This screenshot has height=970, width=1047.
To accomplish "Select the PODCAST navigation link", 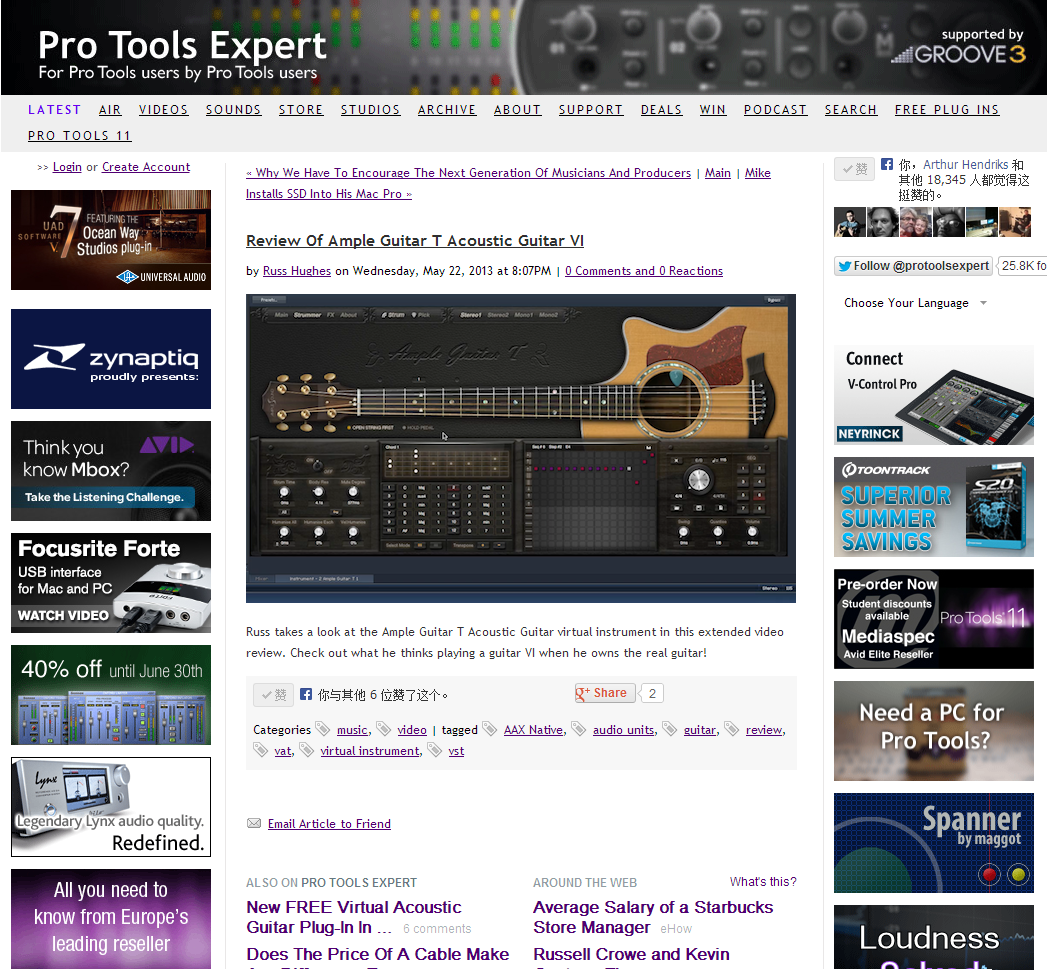I will coord(775,109).
